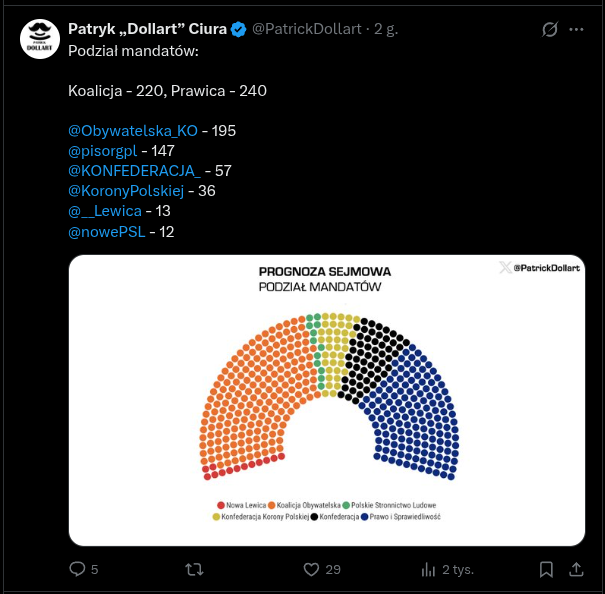
Task: Click the blue verified badge
Action: (239, 30)
